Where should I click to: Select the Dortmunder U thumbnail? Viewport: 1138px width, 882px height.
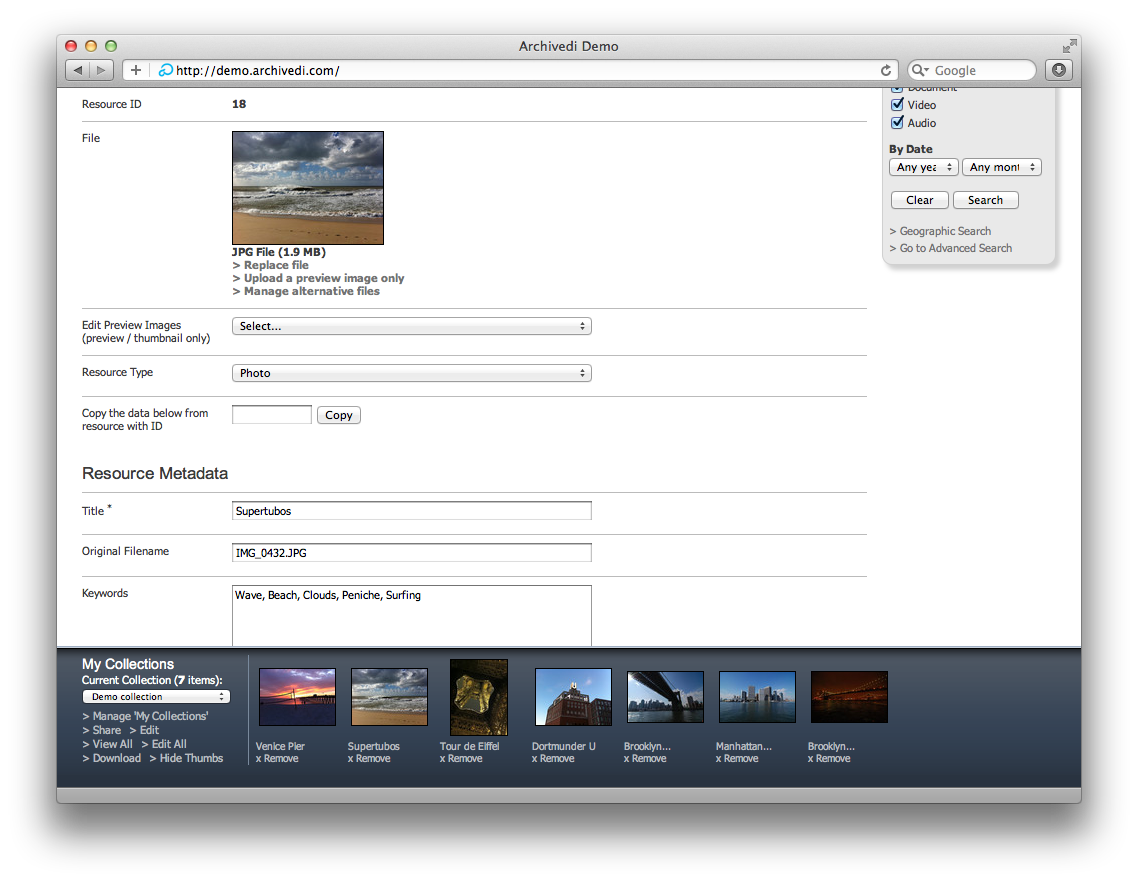pos(573,697)
